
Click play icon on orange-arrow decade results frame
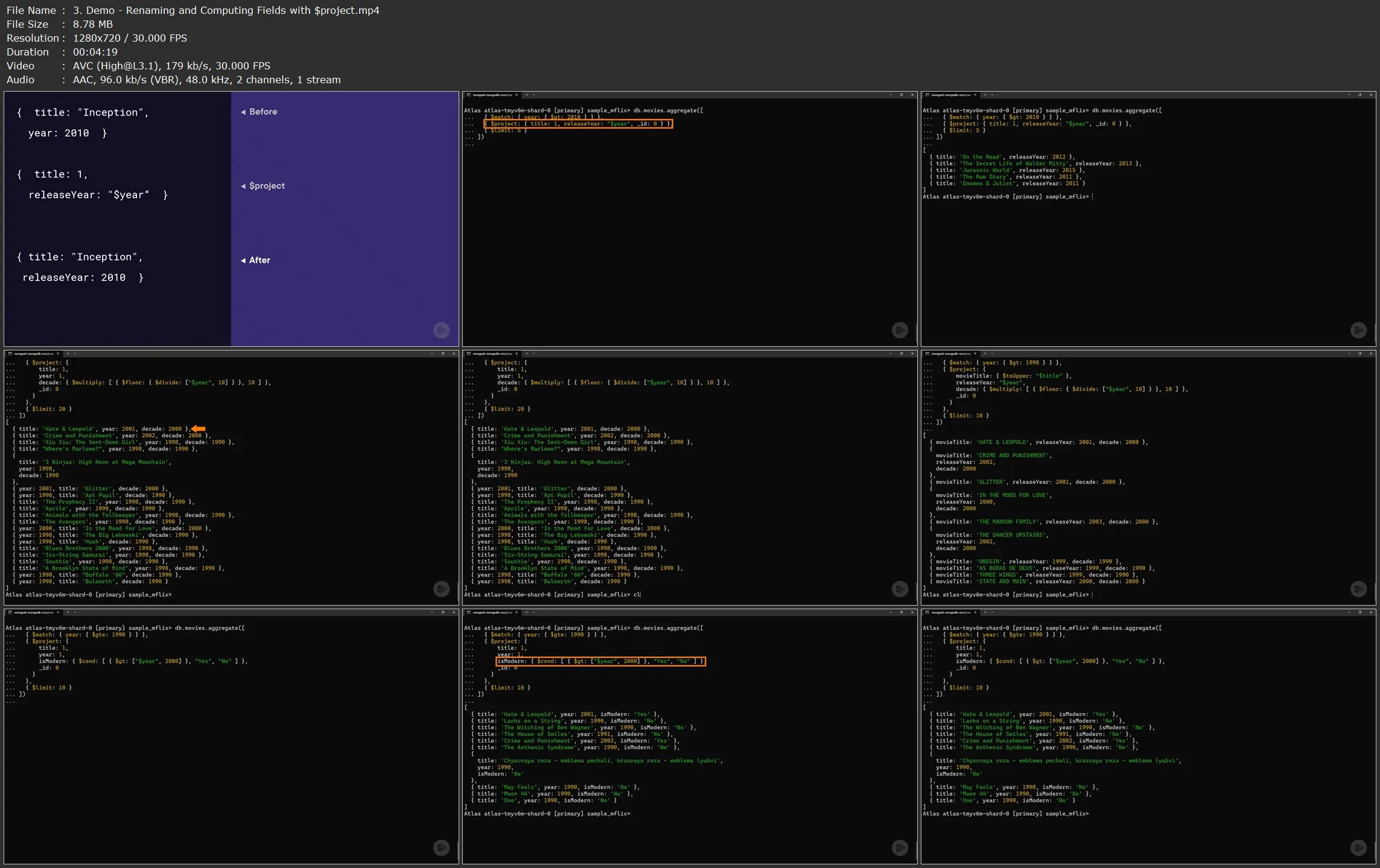pos(441,589)
